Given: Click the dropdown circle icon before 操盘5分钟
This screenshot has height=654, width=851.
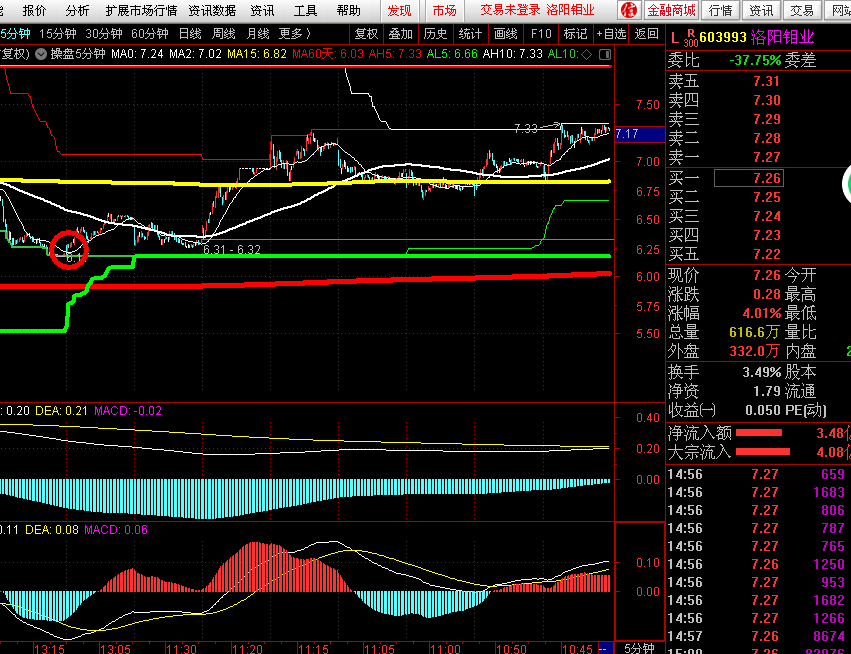Looking at the screenshot, I should pos(41,52).
